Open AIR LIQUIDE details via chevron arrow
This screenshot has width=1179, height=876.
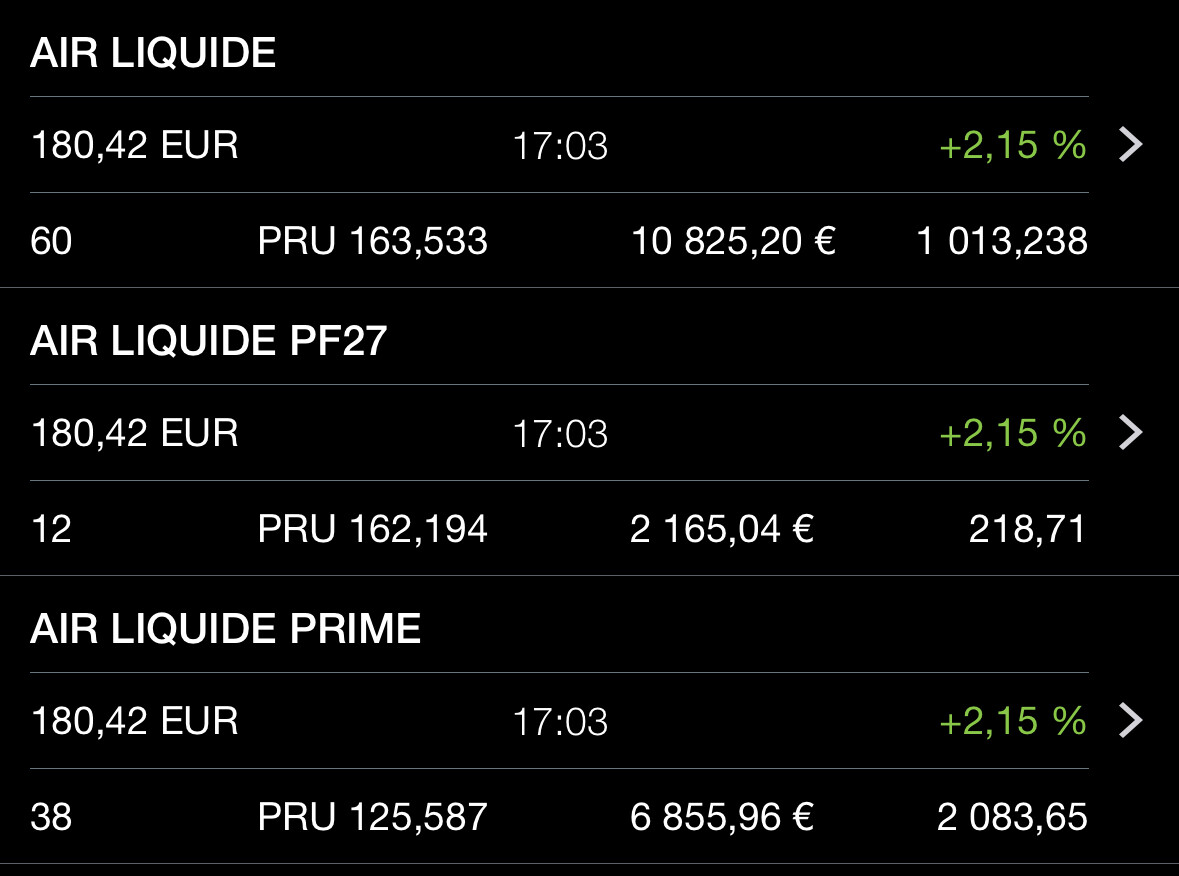point(1130,144)
